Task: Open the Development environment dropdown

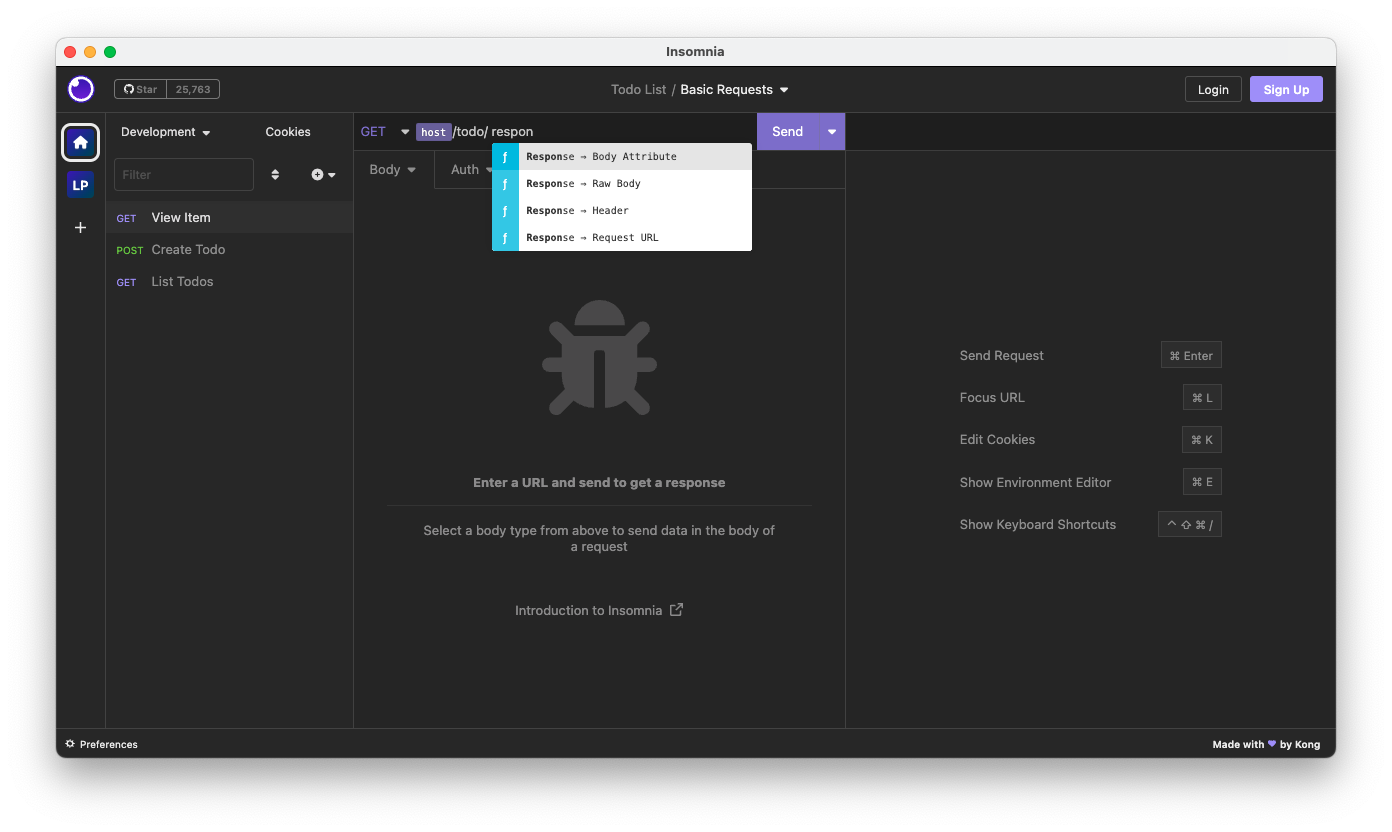Action: (165, 131)
